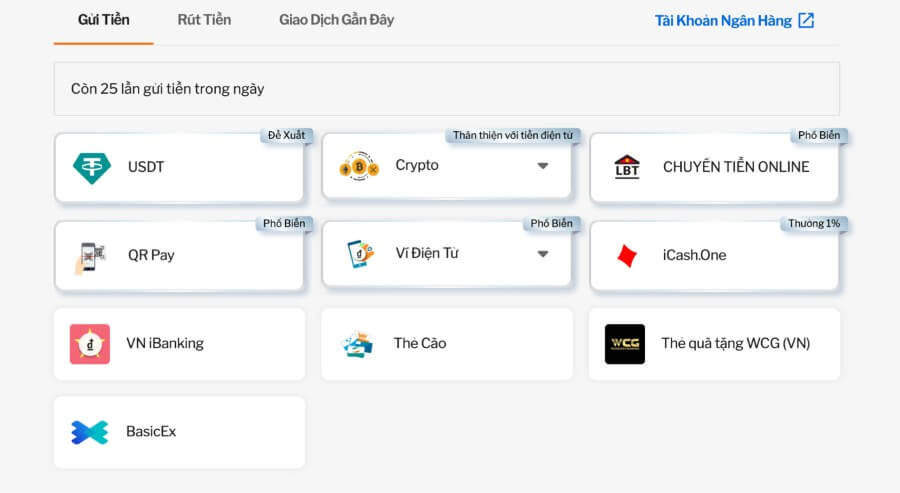900x493 pixels.
Task: Click the QR Pay phone icon
Action: point(91,256)
